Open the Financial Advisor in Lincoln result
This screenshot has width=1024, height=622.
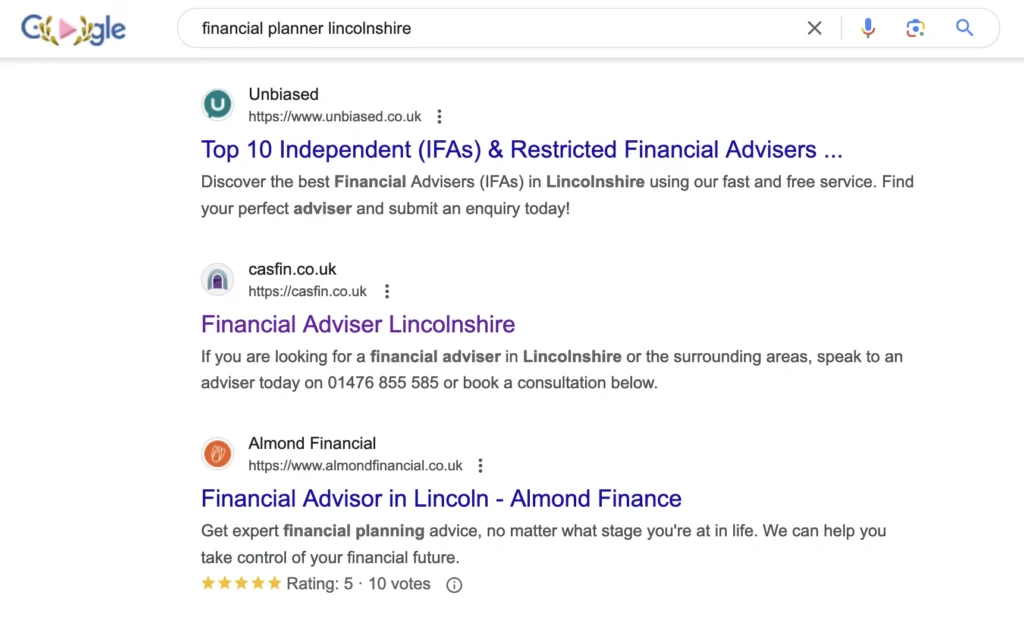click(x=441, y=498)
